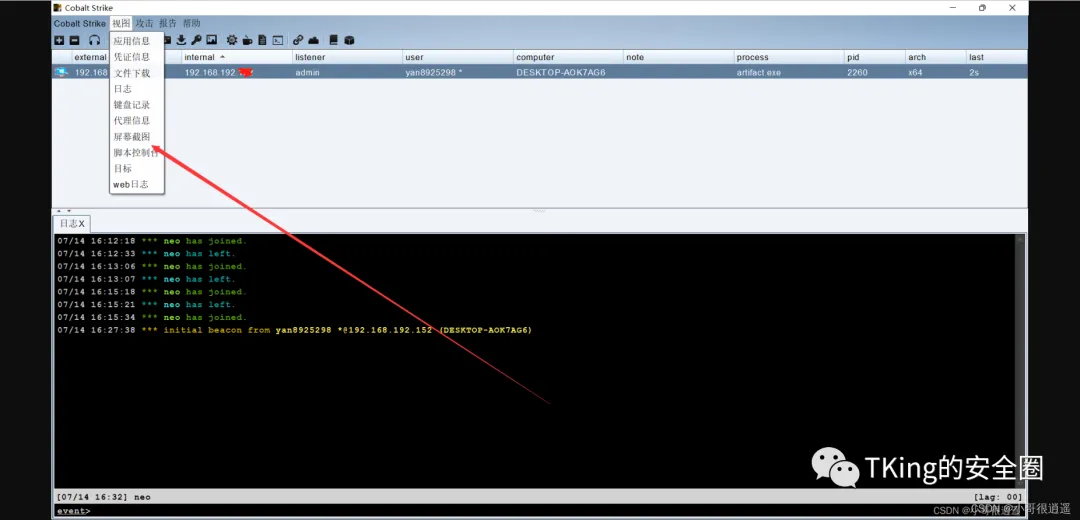Select the 2s last check-in cell
1080x520 pixels.
[x=997, y=72]
